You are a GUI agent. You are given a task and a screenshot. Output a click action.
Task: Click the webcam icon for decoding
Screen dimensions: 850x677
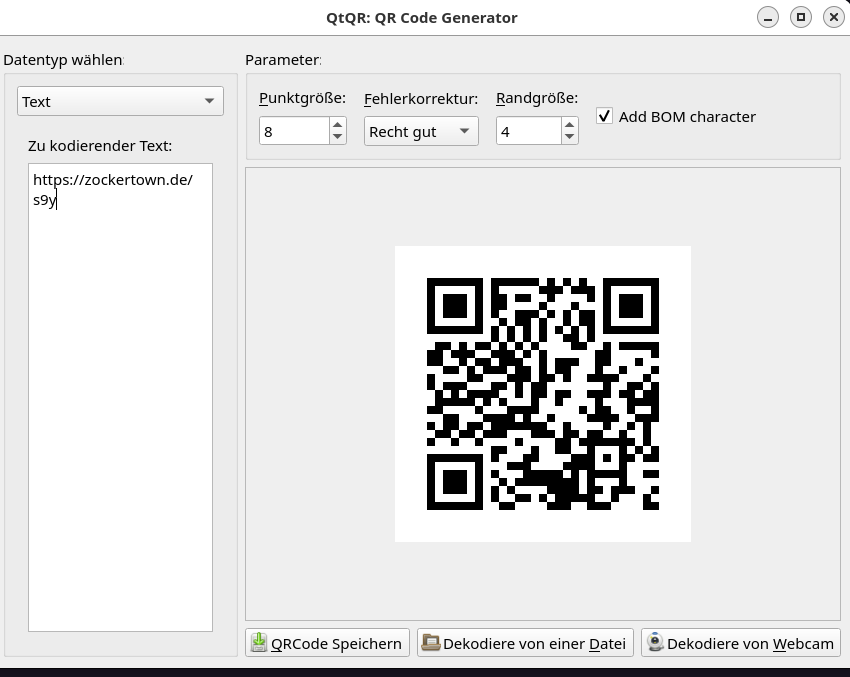pos(655,642)
